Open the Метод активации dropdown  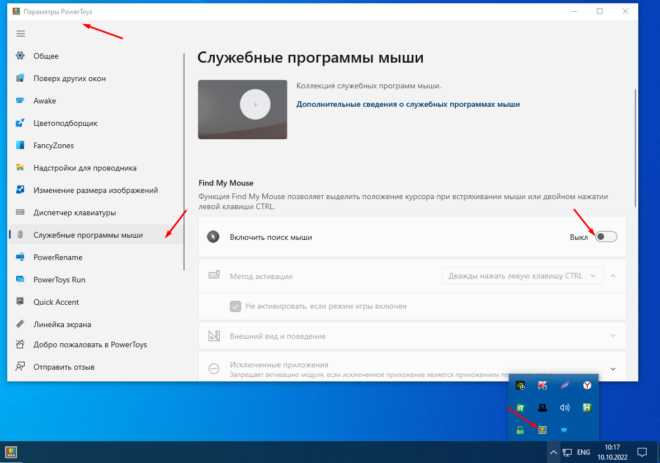click(522, 276)
